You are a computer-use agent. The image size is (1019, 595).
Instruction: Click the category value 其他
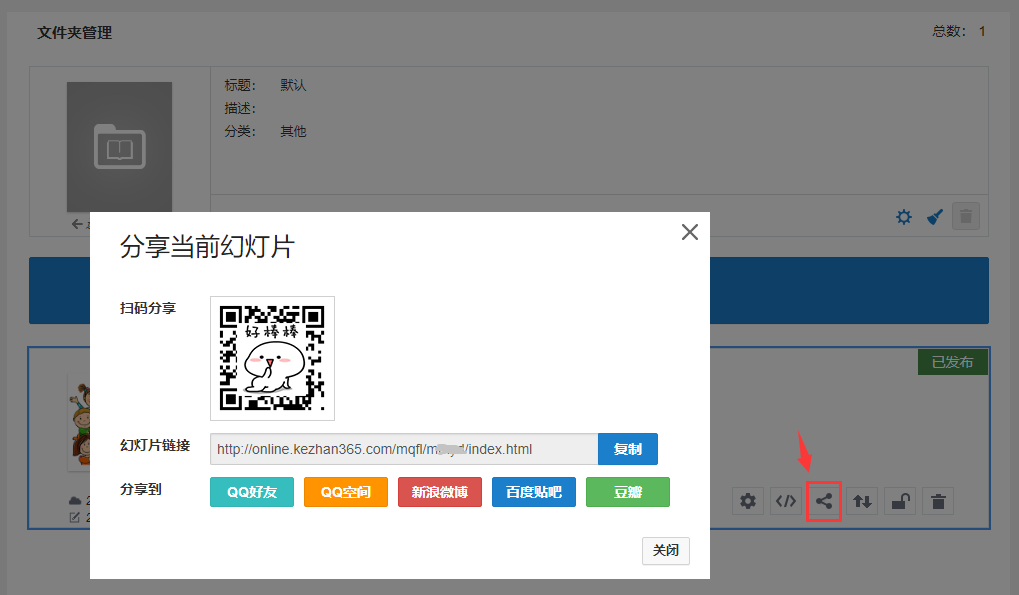tap(293, 131)
